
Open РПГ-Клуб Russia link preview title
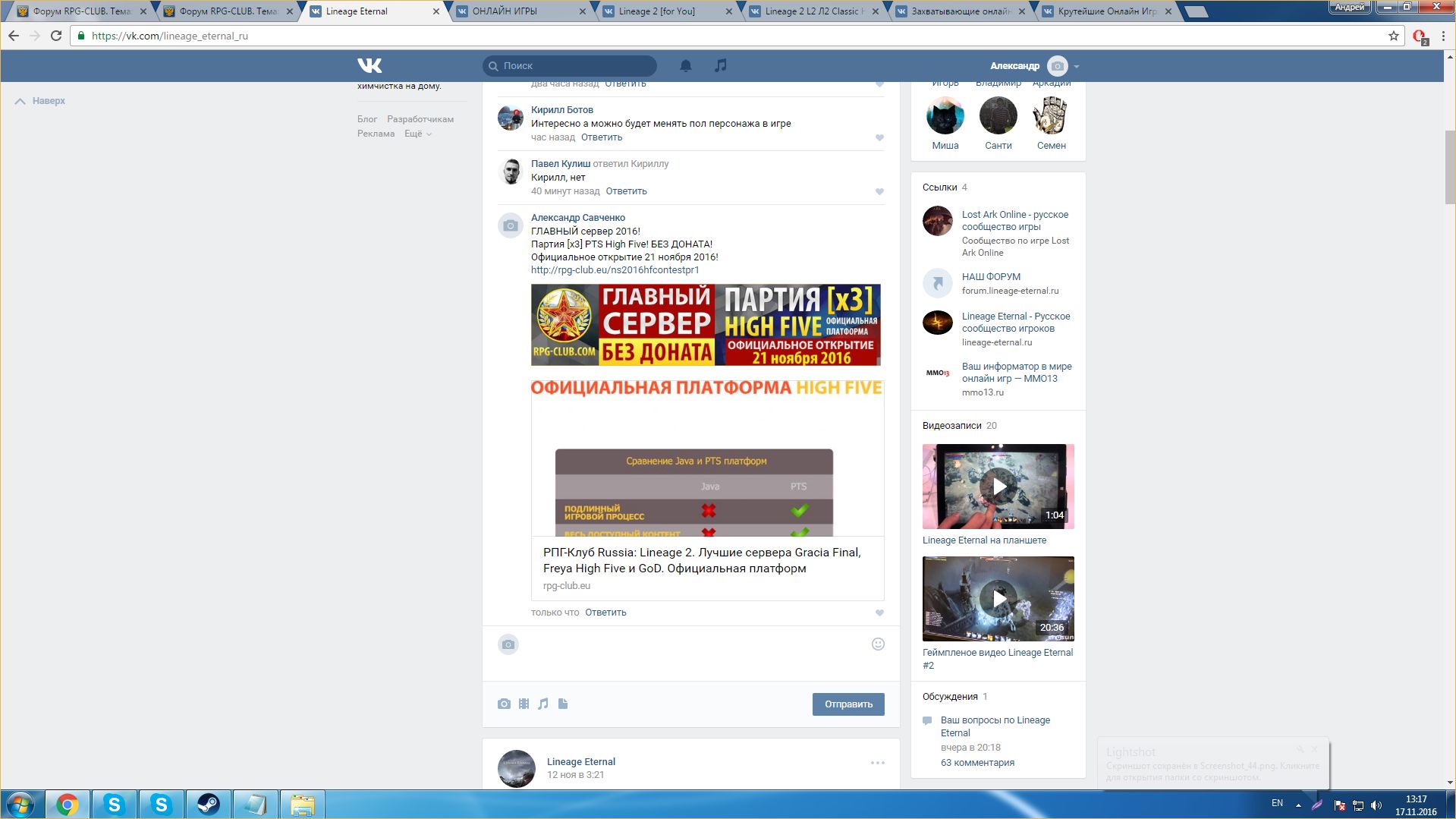click(702, 560)
